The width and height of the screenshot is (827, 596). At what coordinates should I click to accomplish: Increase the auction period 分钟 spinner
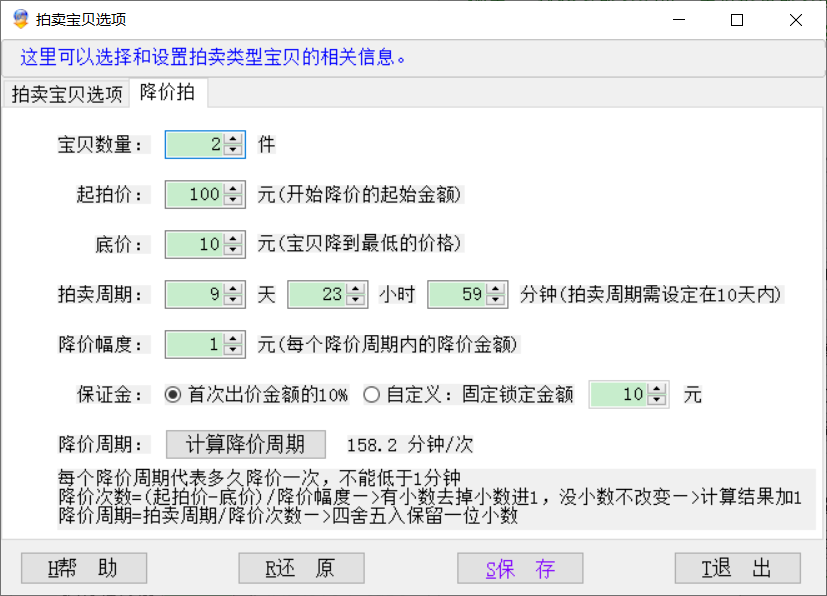tap(497, 289)
